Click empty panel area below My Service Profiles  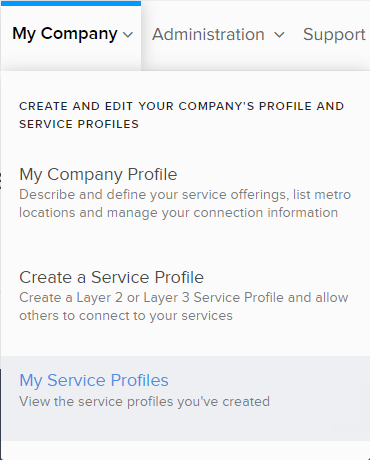coord(185,450)
